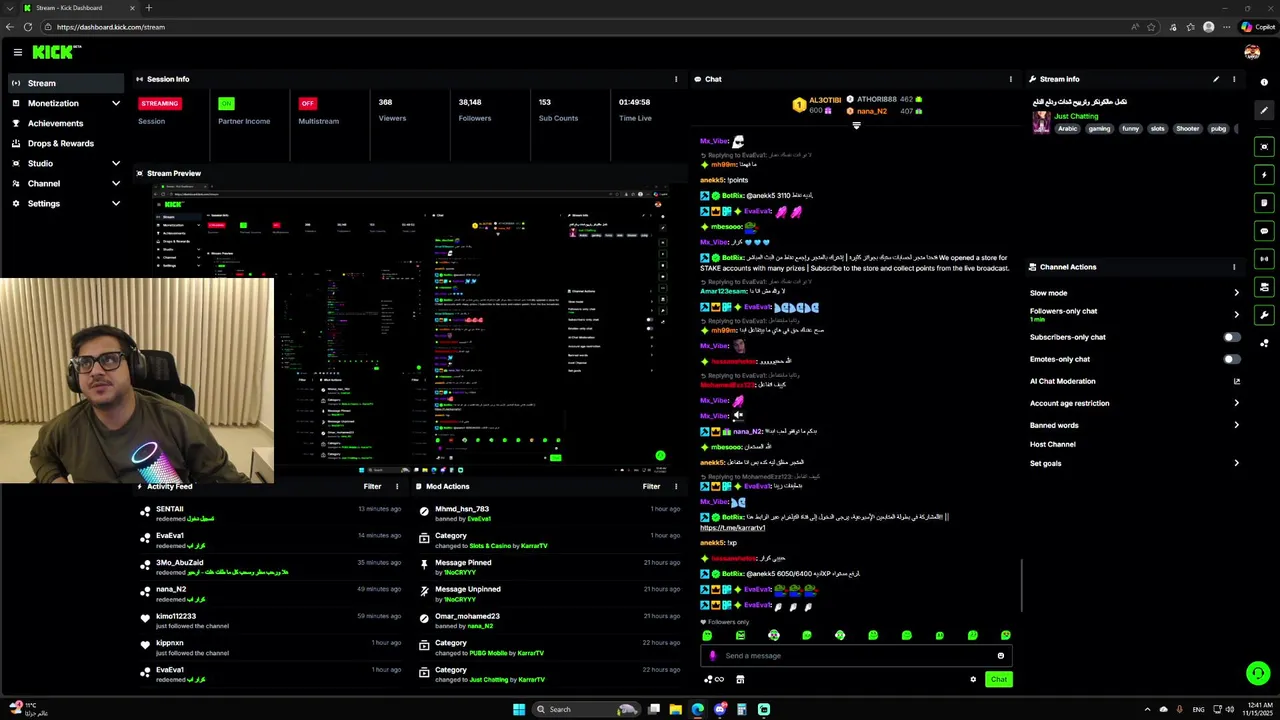Open emoji picker in message box
The height and width of the screenshot is (720, 1280).
[1000, 656]
